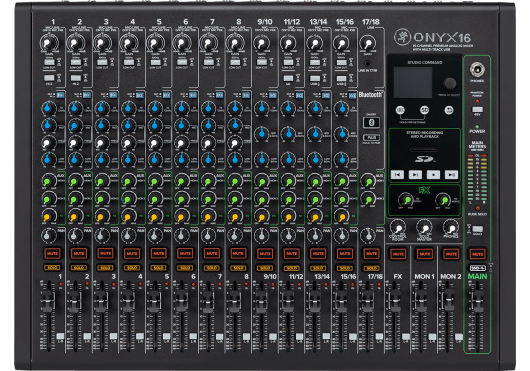Toggle channel 1 Hi-Z switch
The image size is (530, 371).
(x=49, y=78)
